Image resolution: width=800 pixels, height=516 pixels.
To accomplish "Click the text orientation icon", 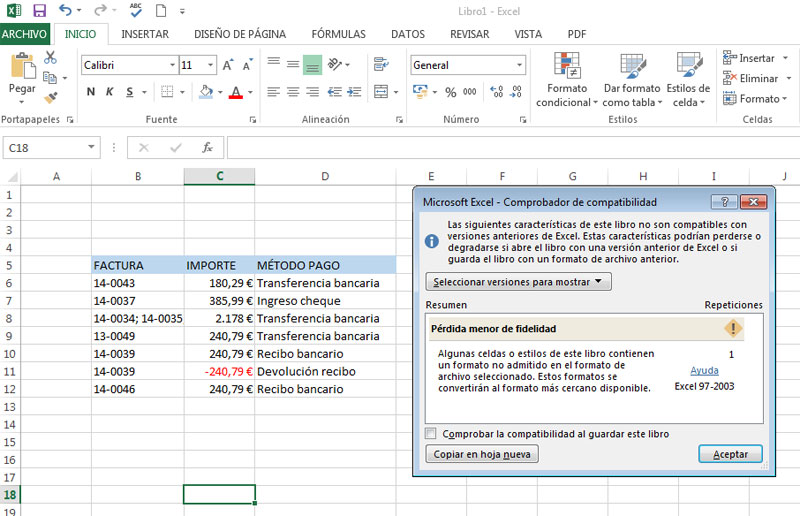I will 335,64.
